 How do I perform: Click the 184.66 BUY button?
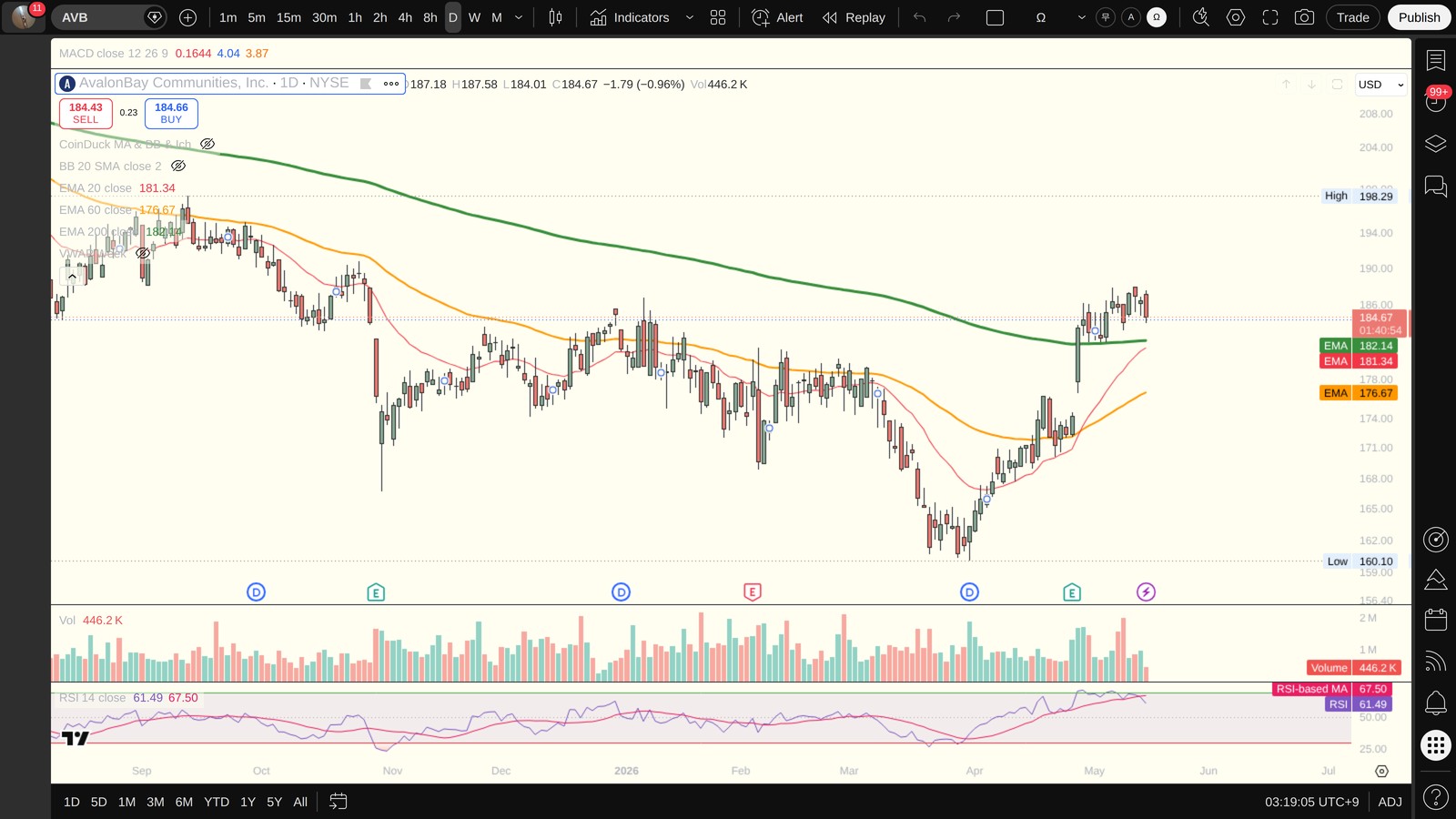[171, 113]
